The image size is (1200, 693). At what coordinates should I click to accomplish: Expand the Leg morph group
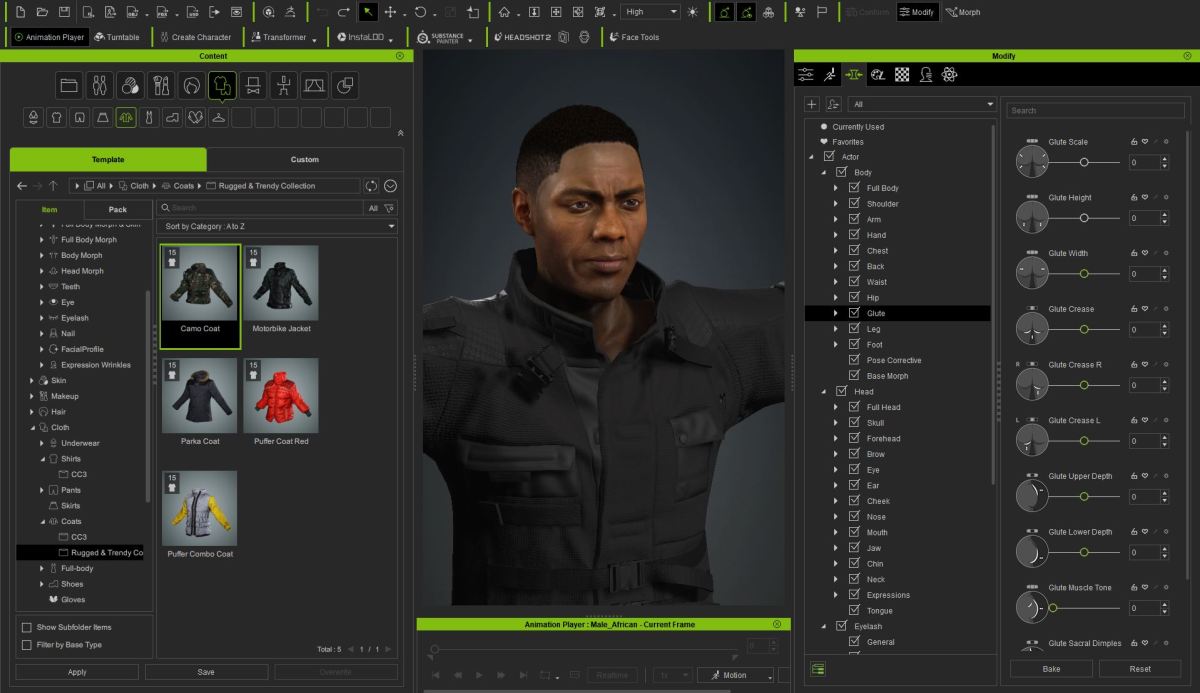(x=836, y=329)
